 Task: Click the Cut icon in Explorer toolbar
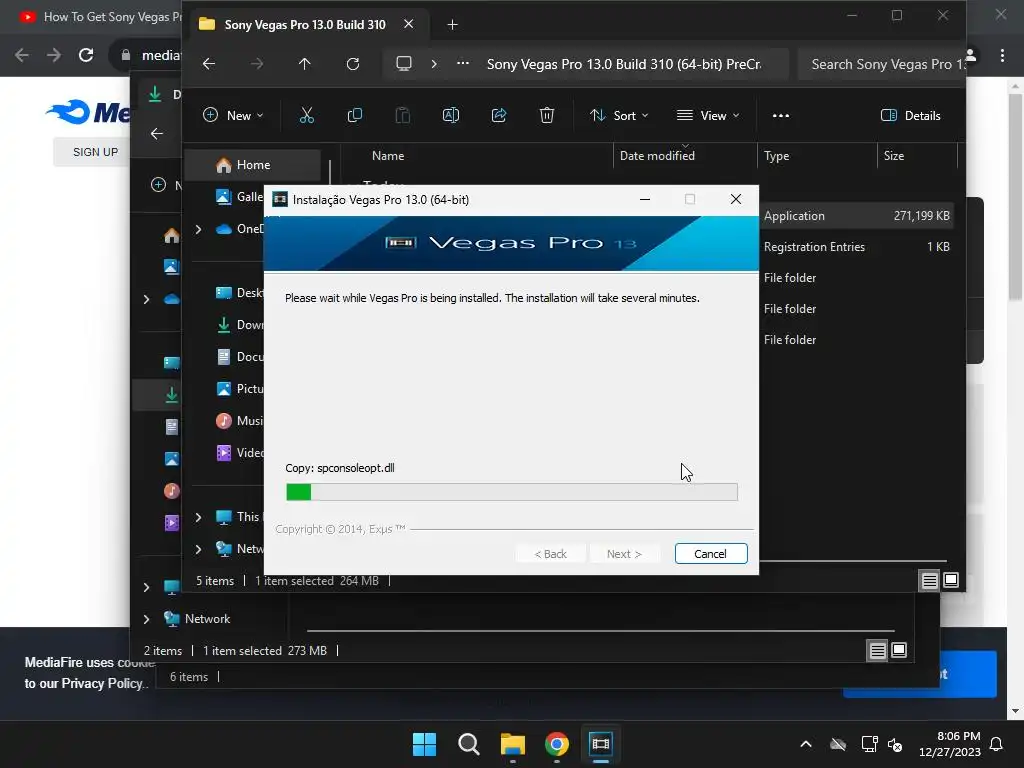[306, 116]
